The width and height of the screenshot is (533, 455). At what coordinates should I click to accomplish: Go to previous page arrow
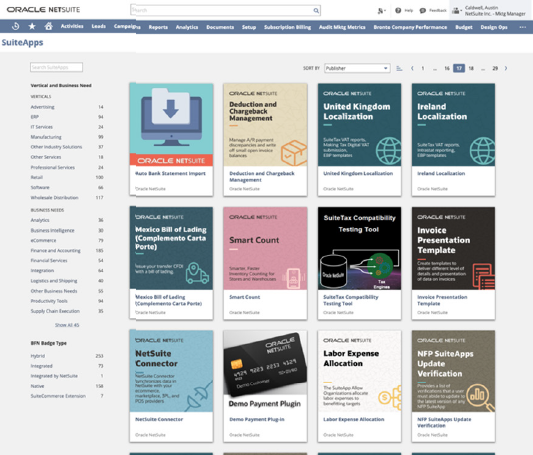pyautogui.click(x=412, y=68)
